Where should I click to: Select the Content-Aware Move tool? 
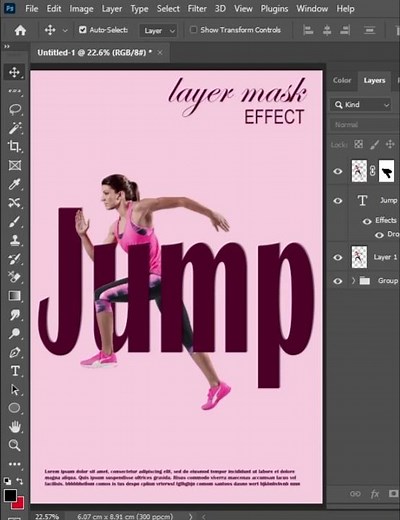pos(14,202)
